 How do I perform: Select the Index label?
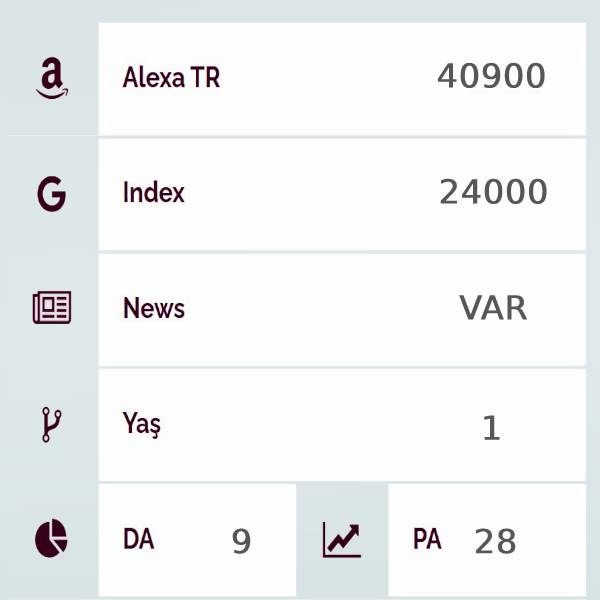click(153, 192)
